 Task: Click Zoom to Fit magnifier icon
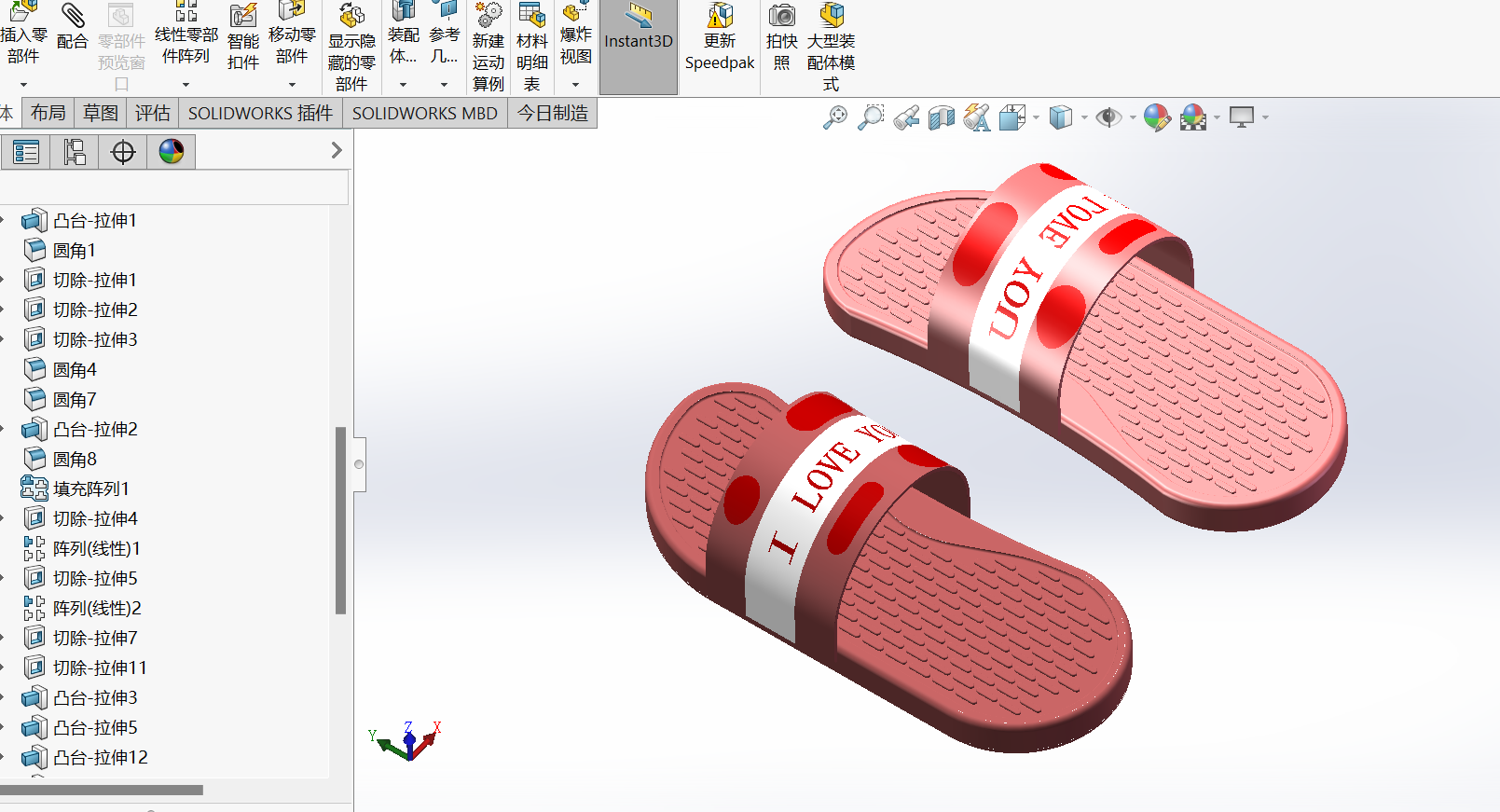point(835,117)
